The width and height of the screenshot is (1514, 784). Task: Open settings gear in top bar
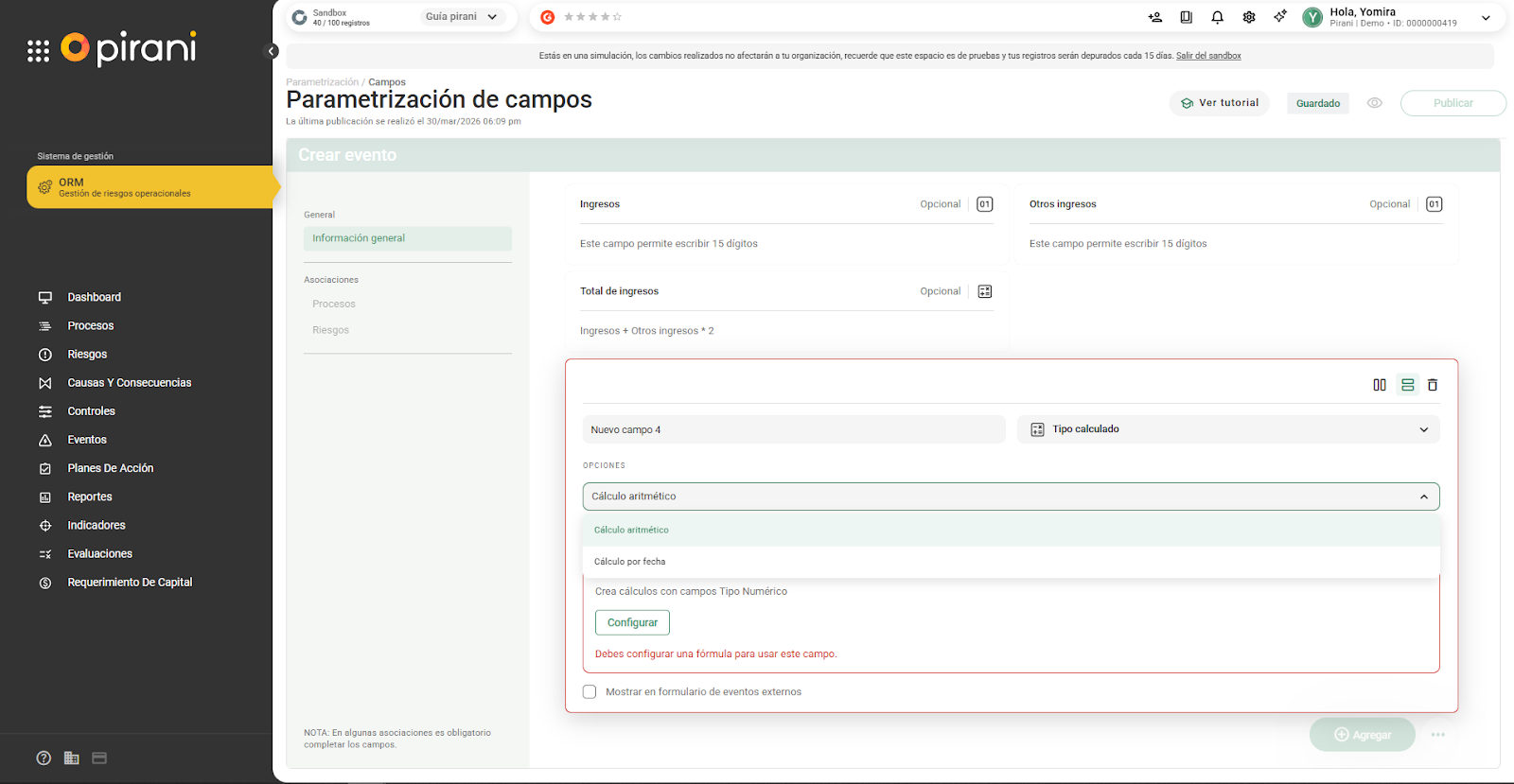pos(1249,17)
